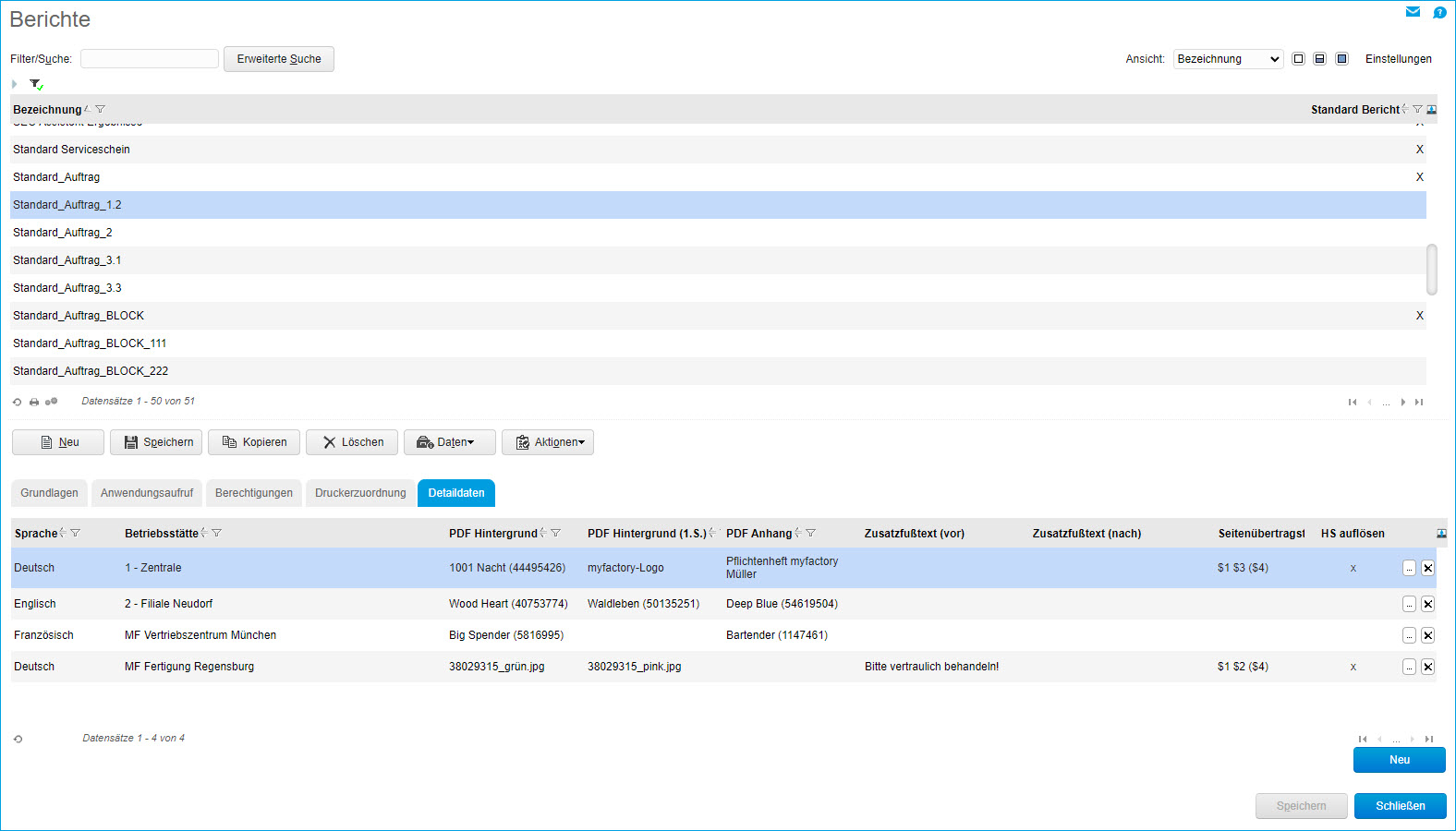Expand the Aktionen dropdown menu
The height and width of the screenshot is (831, 1456).
point(548,442)
